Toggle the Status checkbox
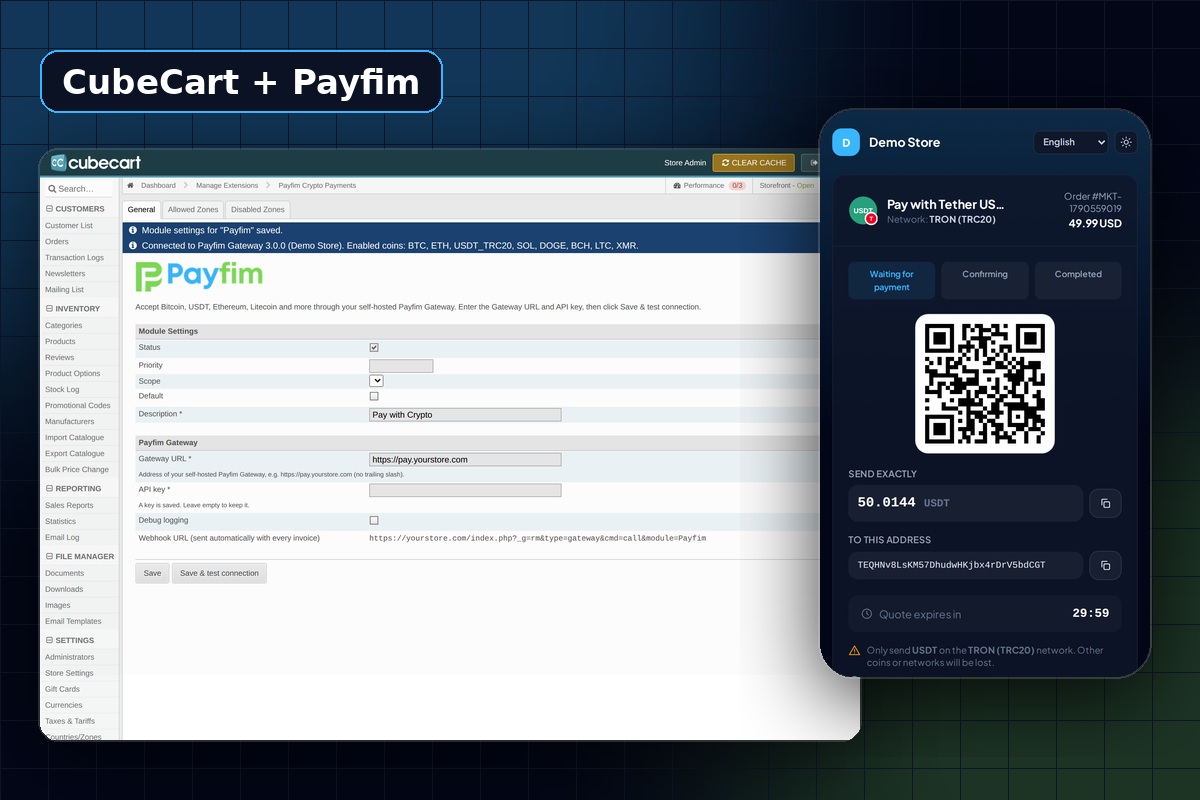 (x=374, y=347)
